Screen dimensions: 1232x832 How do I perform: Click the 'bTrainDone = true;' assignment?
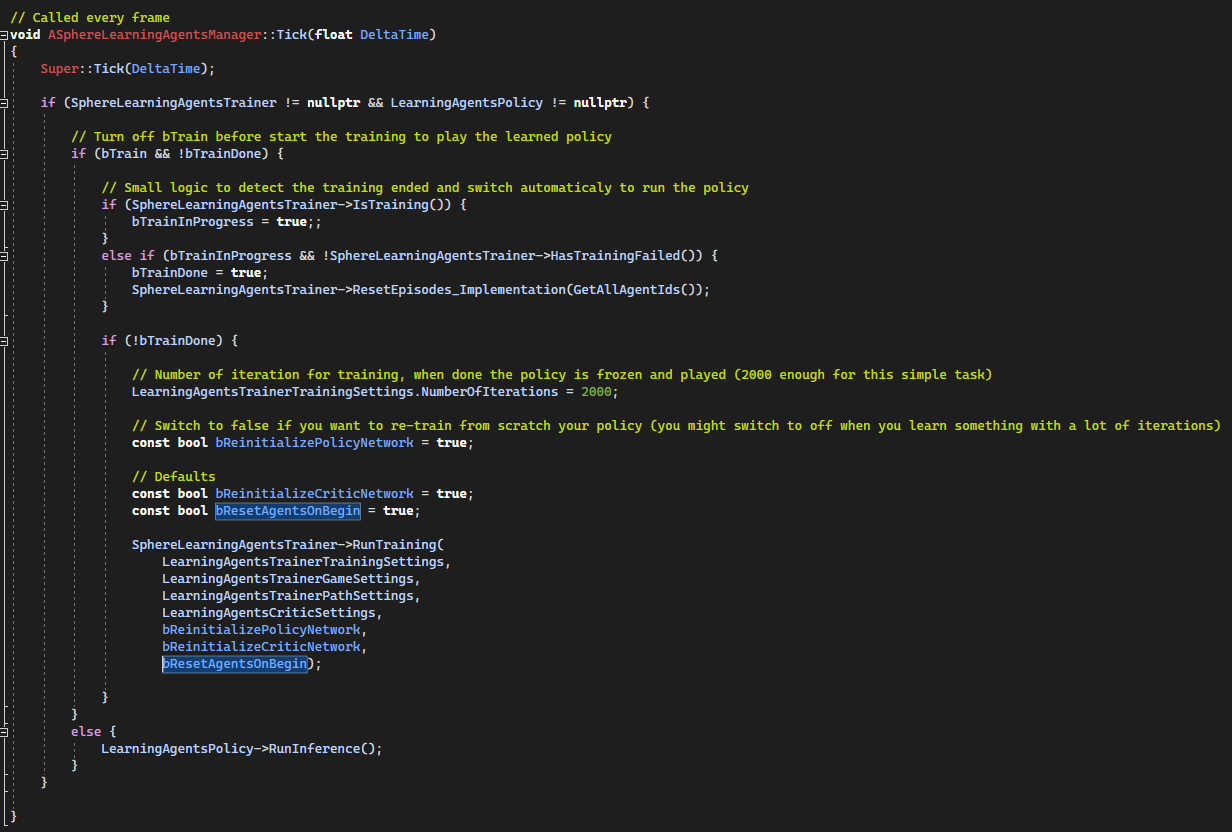200,273
